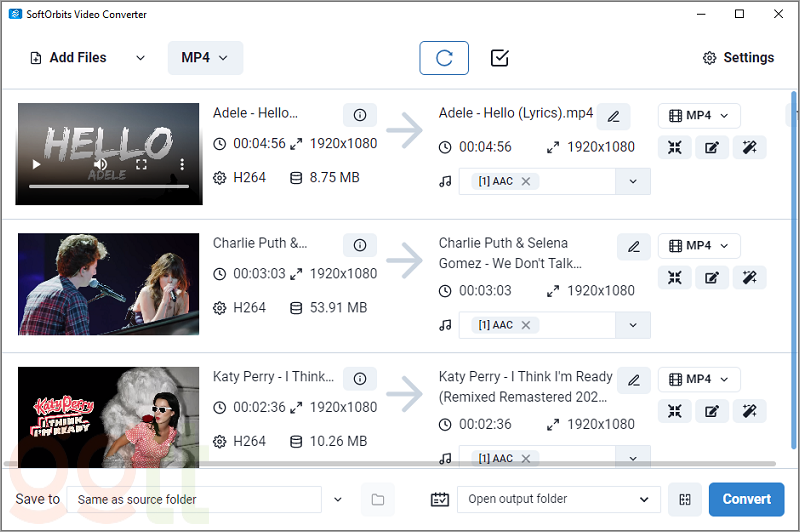Show info for Katy Perry video

tap(360, 378)
